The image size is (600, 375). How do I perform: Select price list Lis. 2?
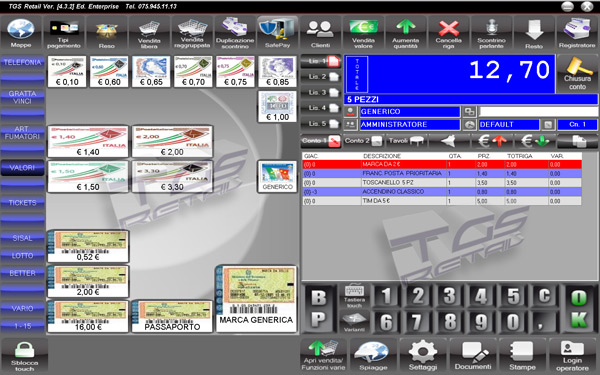pos(321,77)
